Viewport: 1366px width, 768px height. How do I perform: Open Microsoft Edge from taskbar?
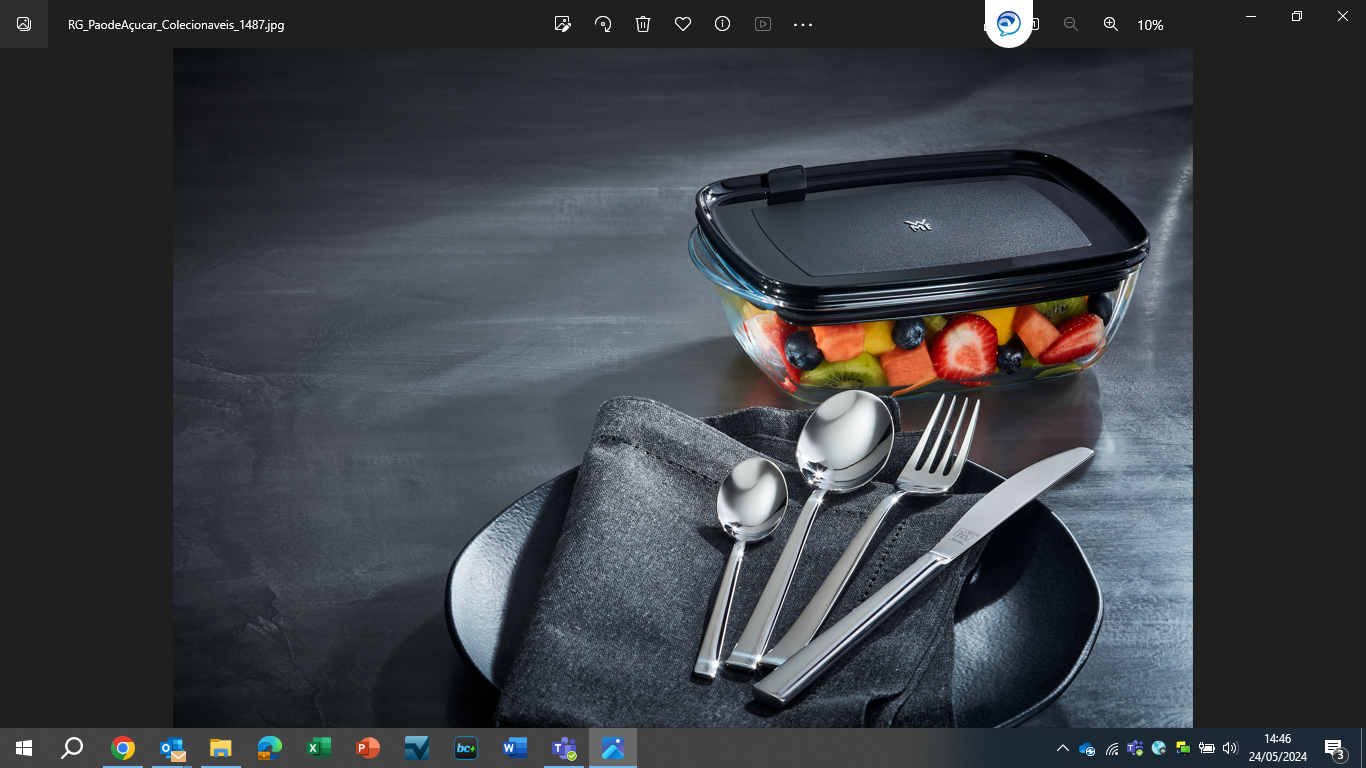tap(270, 748)
